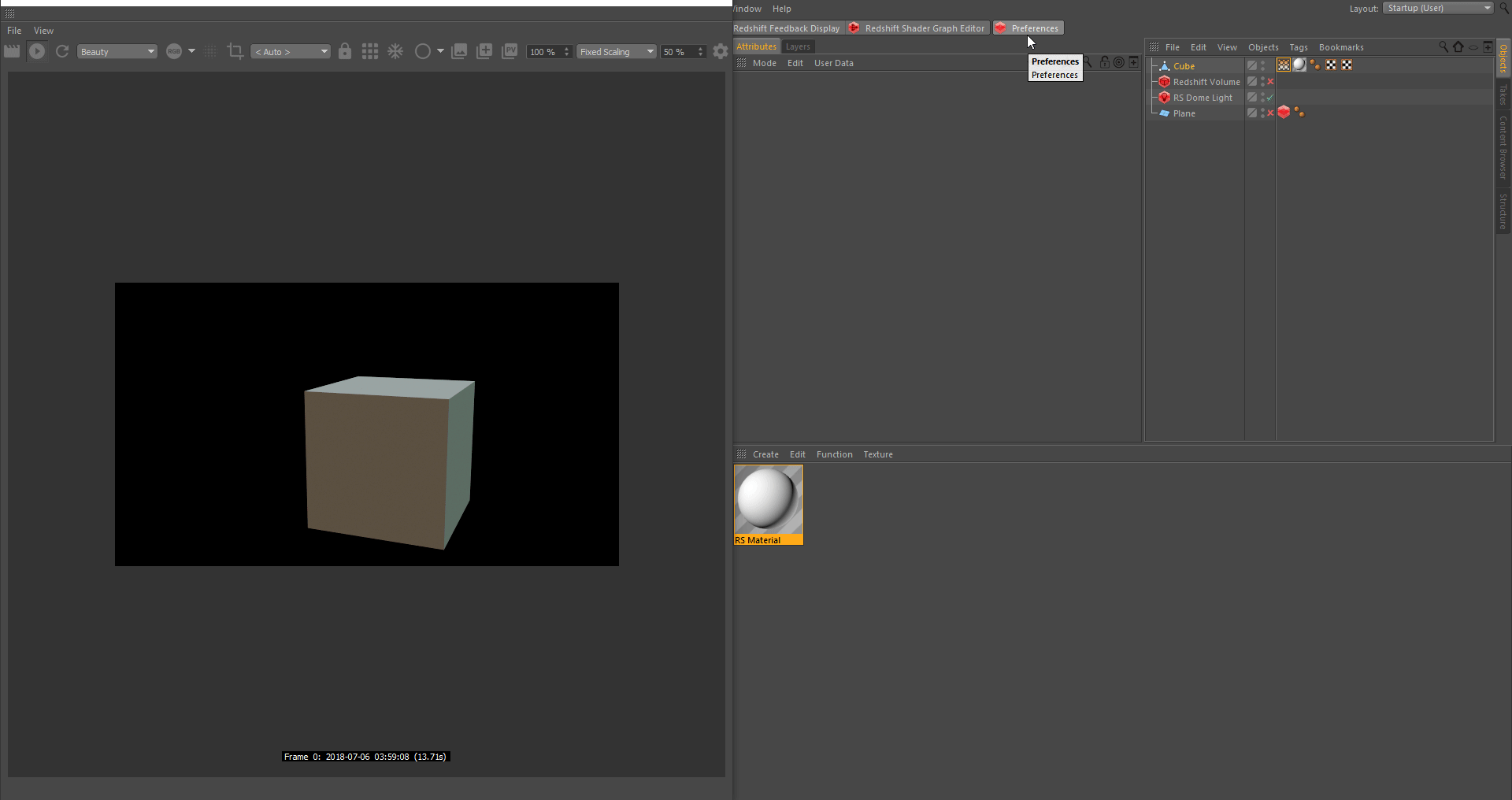Toggle the lock camera padlock icon
This screenshot has height=800, width=1512.
tap(345, 51)
